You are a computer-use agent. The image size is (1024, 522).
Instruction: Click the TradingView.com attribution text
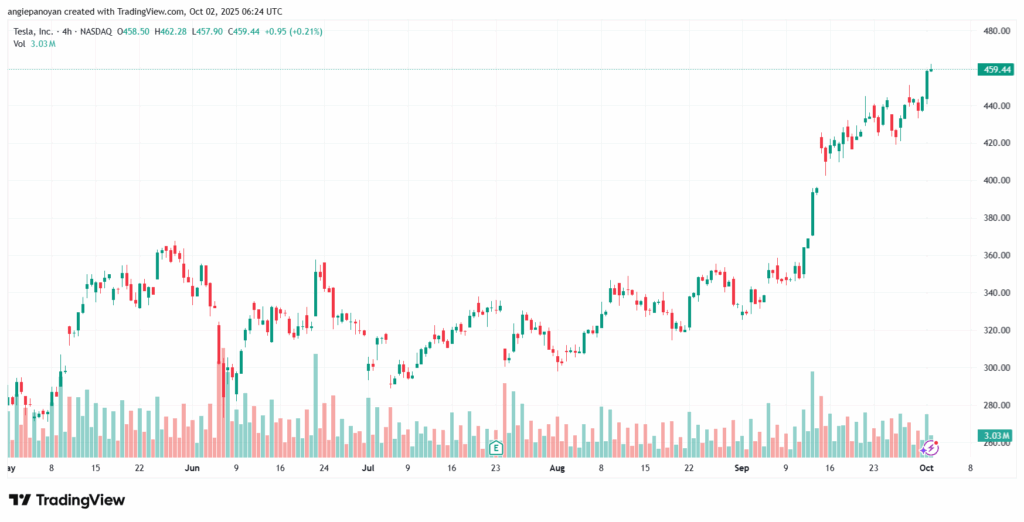[129, 11]
